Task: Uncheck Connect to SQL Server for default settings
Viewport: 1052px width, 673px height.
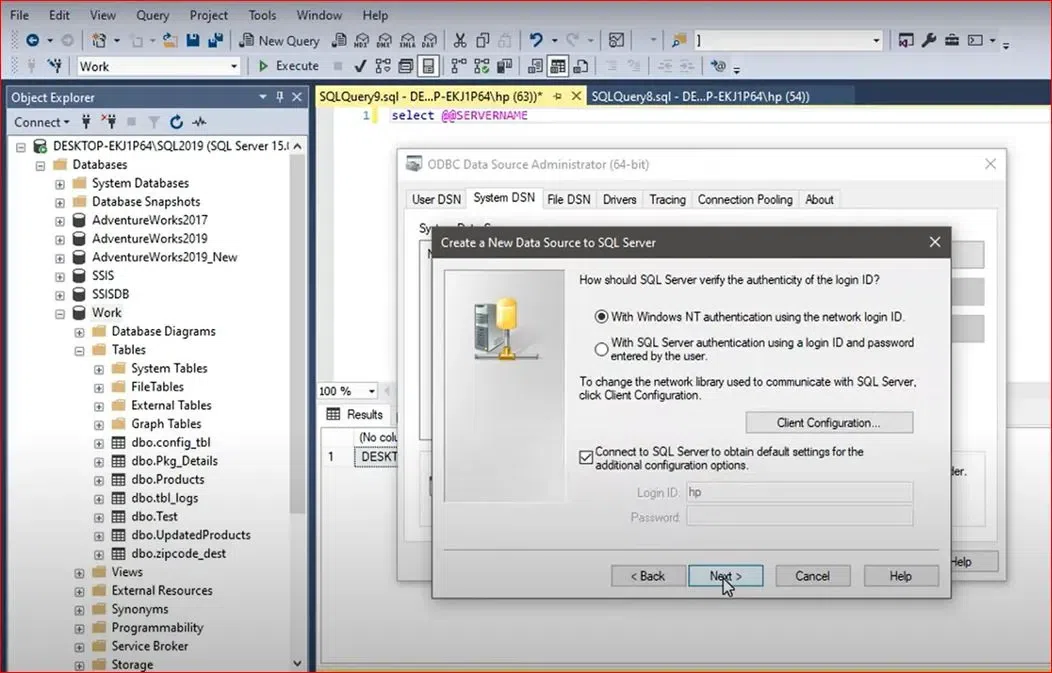Action: [586, 458]
